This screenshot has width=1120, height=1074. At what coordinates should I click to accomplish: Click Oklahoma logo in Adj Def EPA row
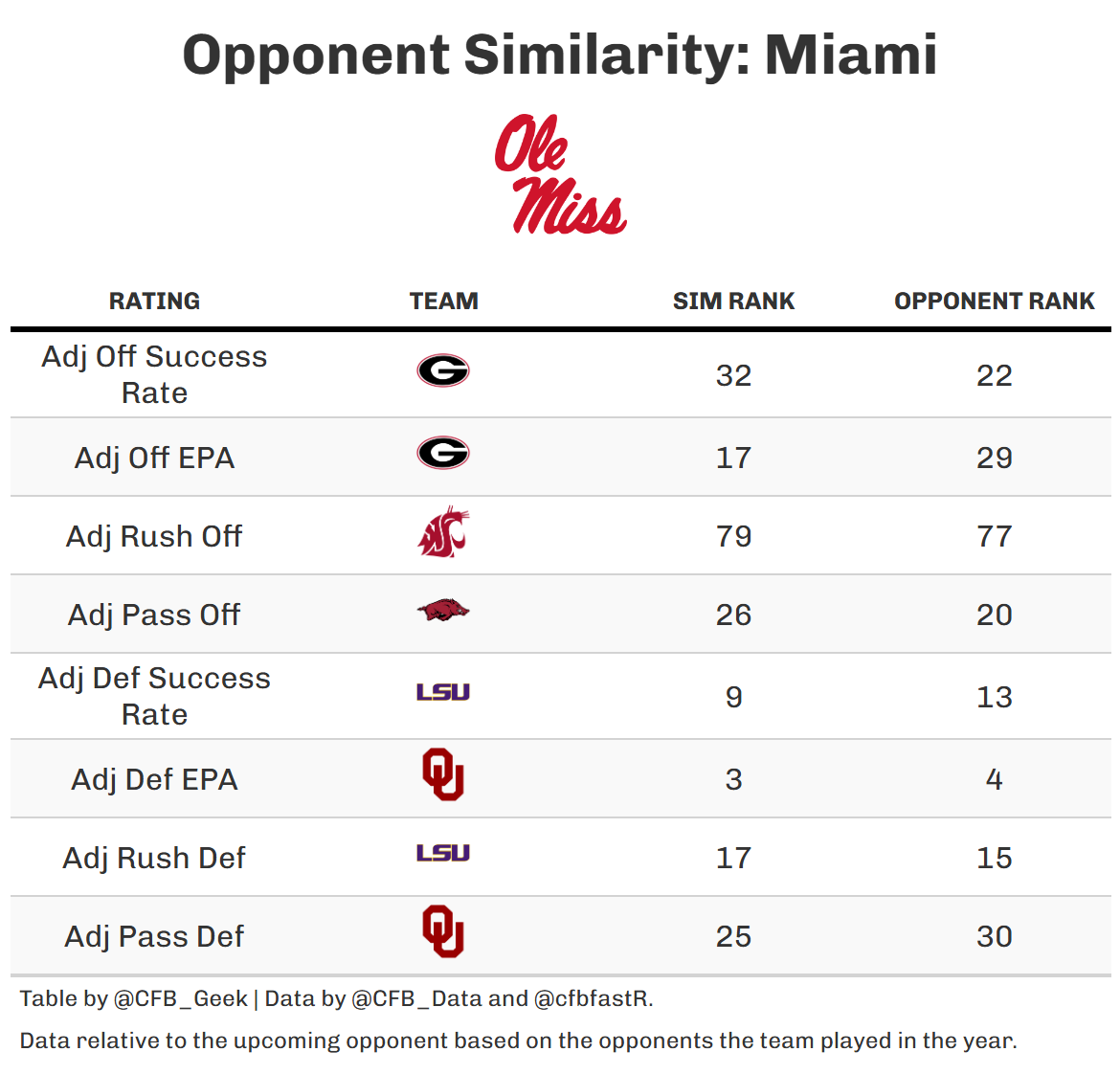point(443,774)
